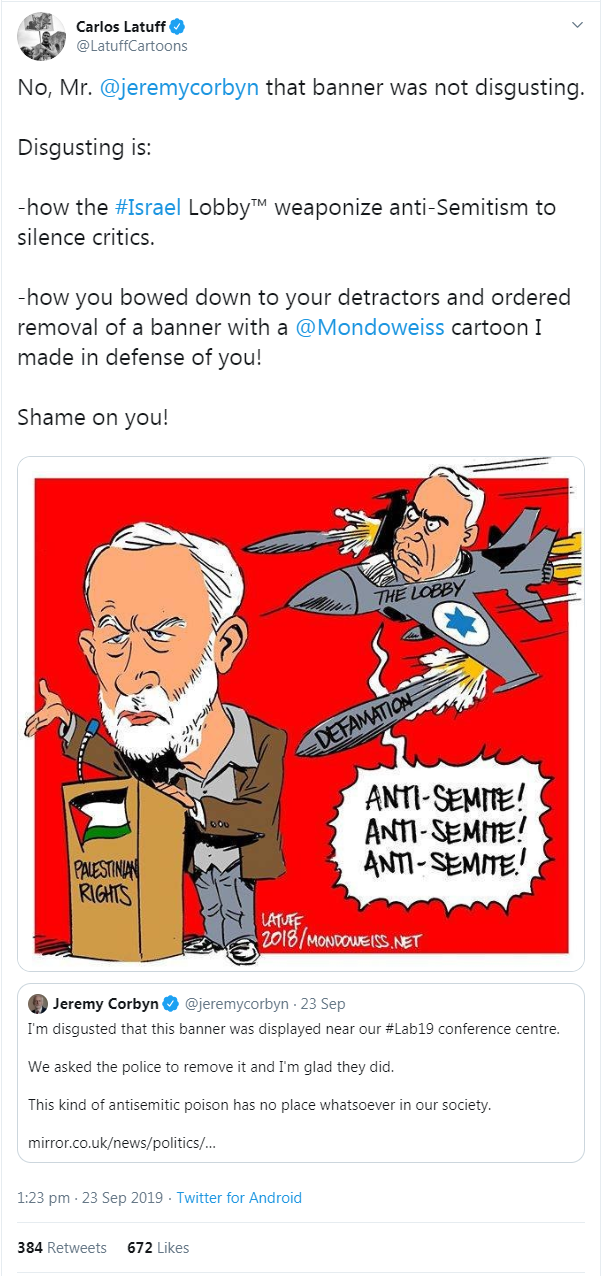The height and width of the screenshot is (1276, 603).
Task: Open the Twitter for Android source link
Action: pyautogui.click(x=239, y=1197)
